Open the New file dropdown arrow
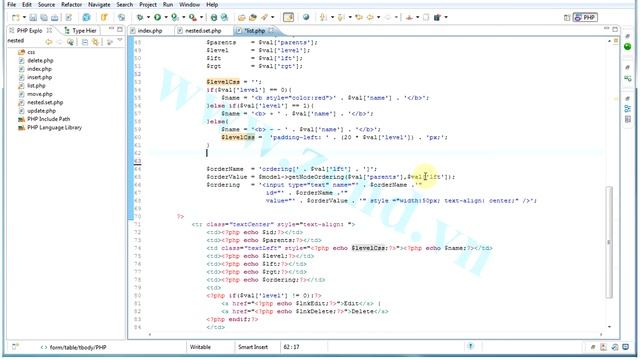 pyautogui.click(x=24, y=18)
